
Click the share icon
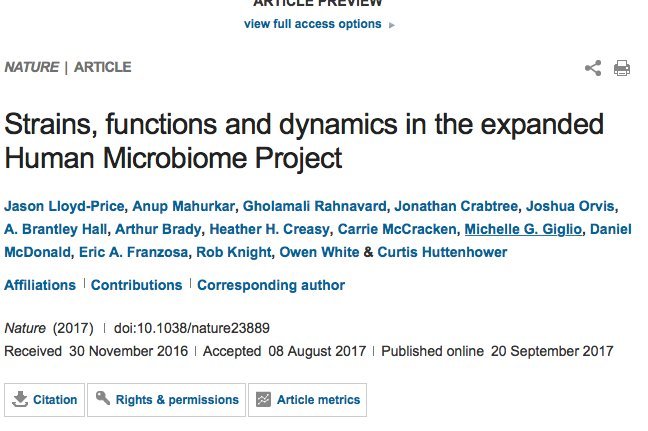[593, 68]
